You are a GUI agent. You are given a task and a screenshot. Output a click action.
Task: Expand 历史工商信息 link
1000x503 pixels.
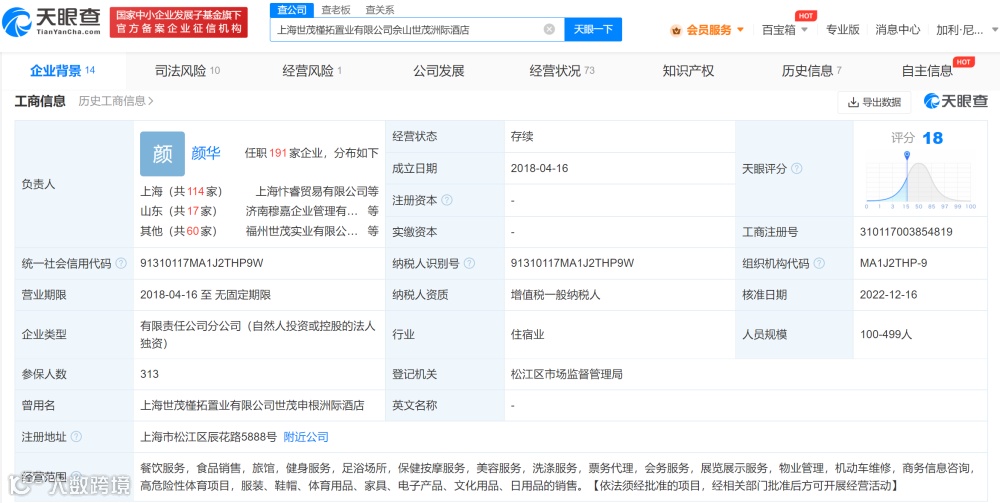115,101
